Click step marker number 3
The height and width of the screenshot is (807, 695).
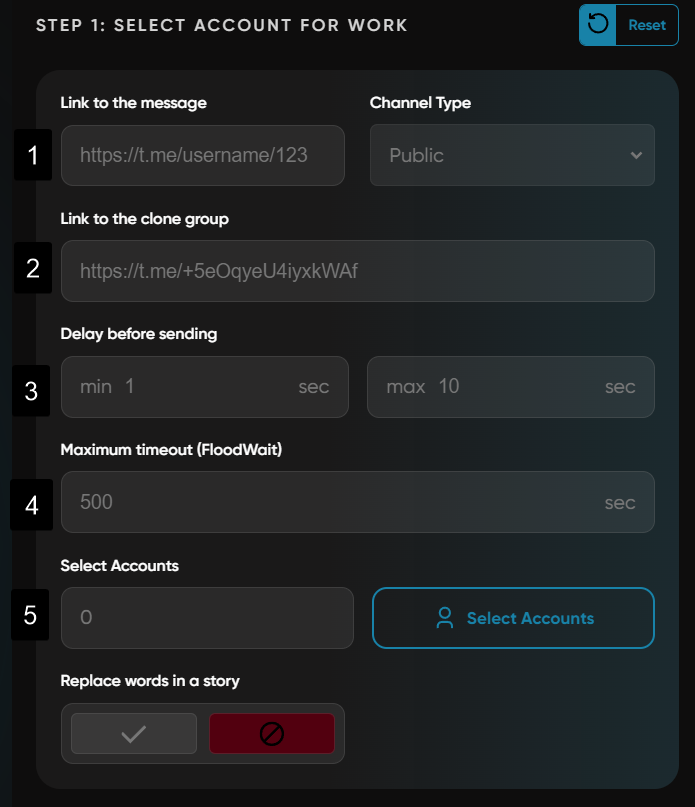(x=31, y=391)
